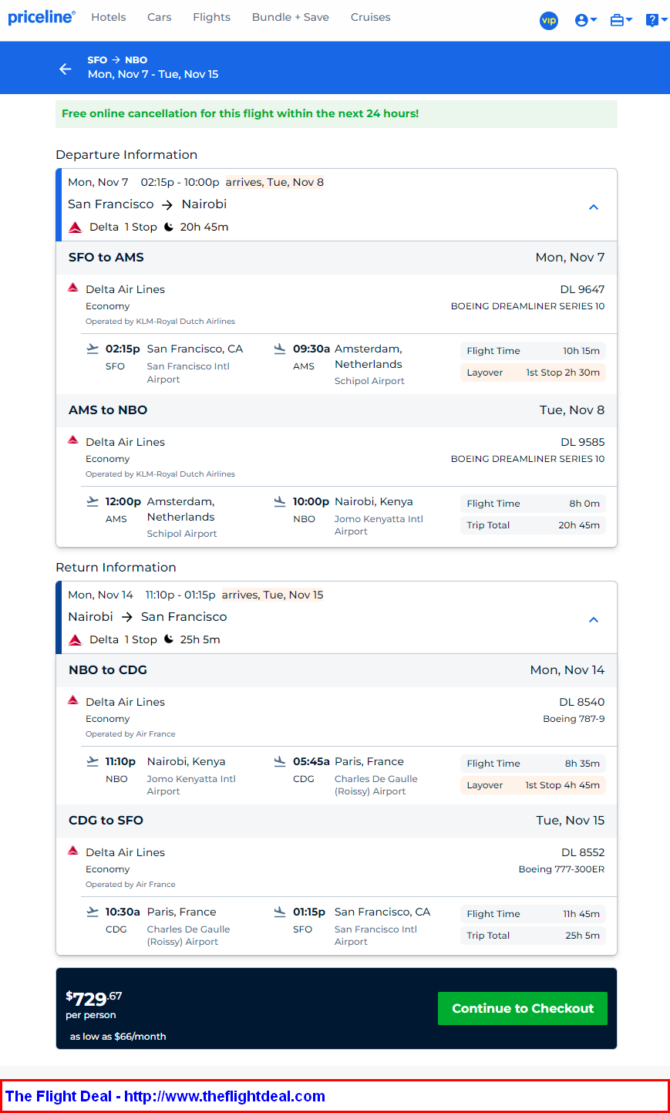This screenshot has height=1113, width=670.
Task: Open the VIP badge icon
Action: coord(549,21)
